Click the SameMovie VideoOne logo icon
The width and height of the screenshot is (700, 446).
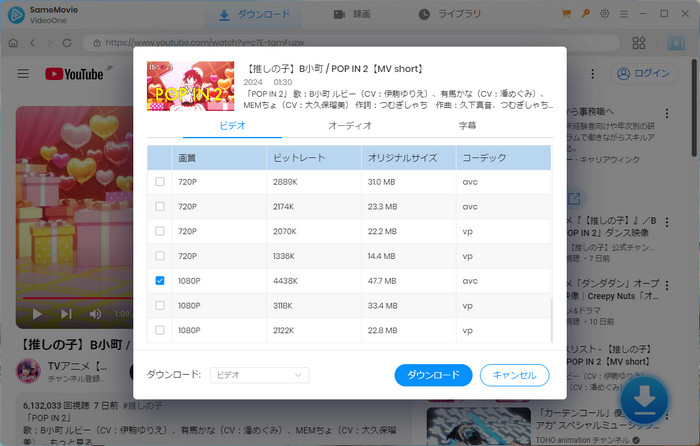point(16,15)
